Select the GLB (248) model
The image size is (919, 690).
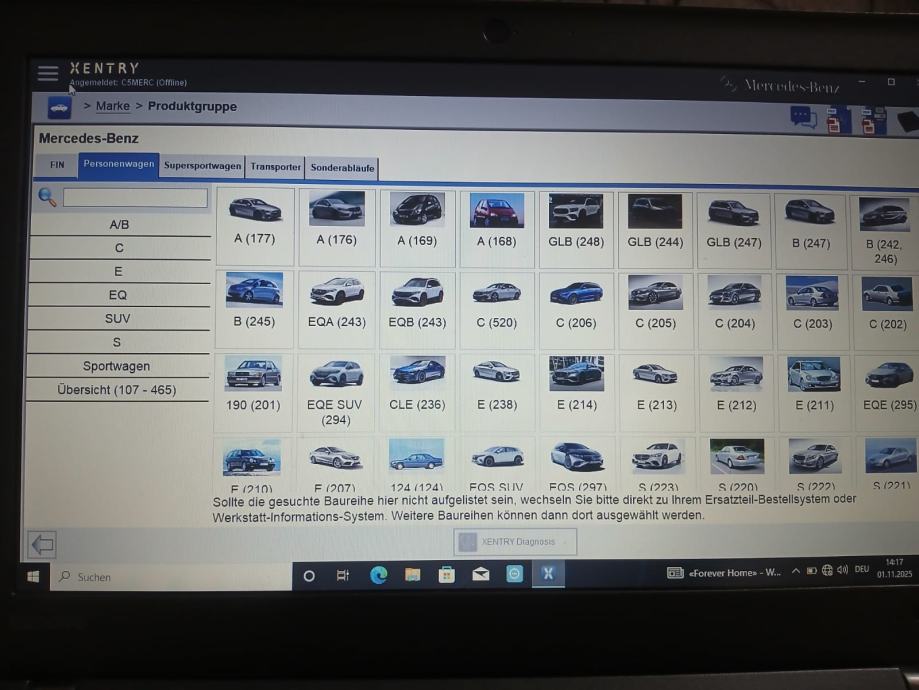[576, 229]
